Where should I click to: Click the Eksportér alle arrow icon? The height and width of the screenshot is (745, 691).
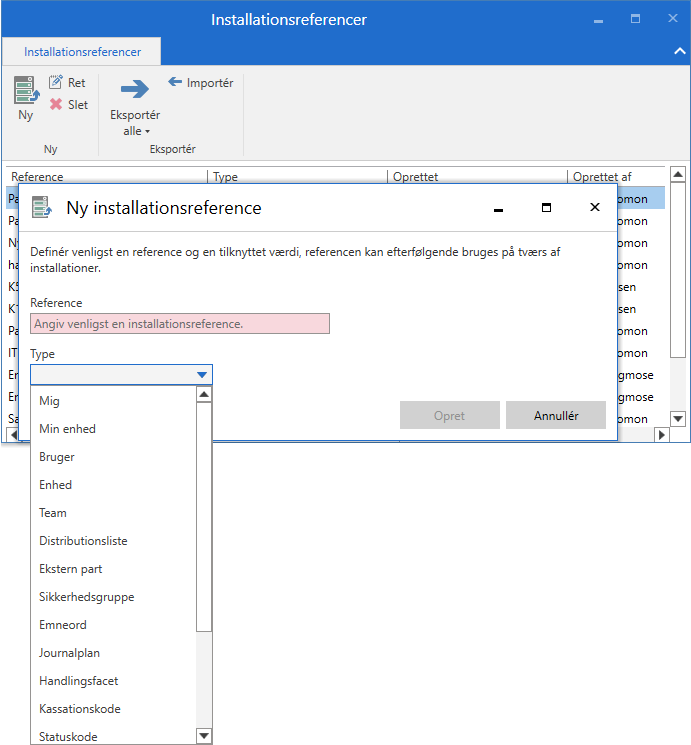134,90
